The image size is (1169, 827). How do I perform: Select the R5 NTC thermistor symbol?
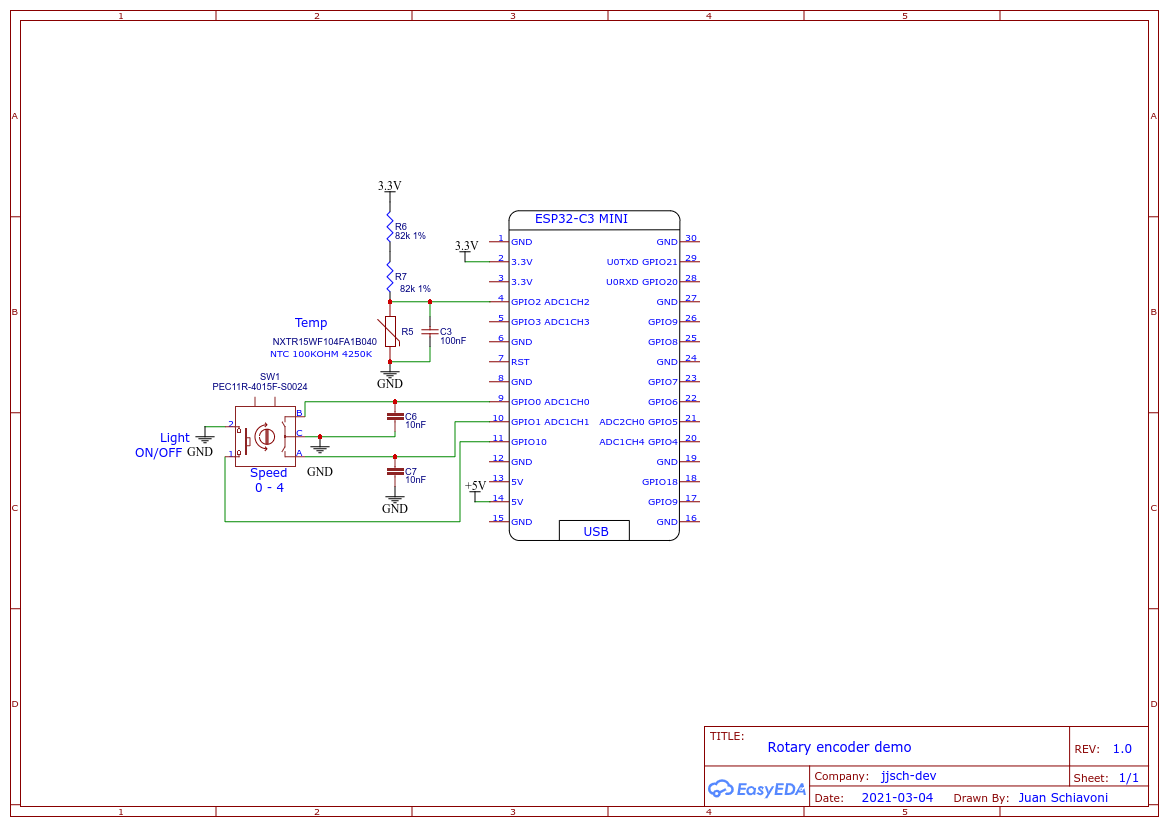(x=390, y=332)
